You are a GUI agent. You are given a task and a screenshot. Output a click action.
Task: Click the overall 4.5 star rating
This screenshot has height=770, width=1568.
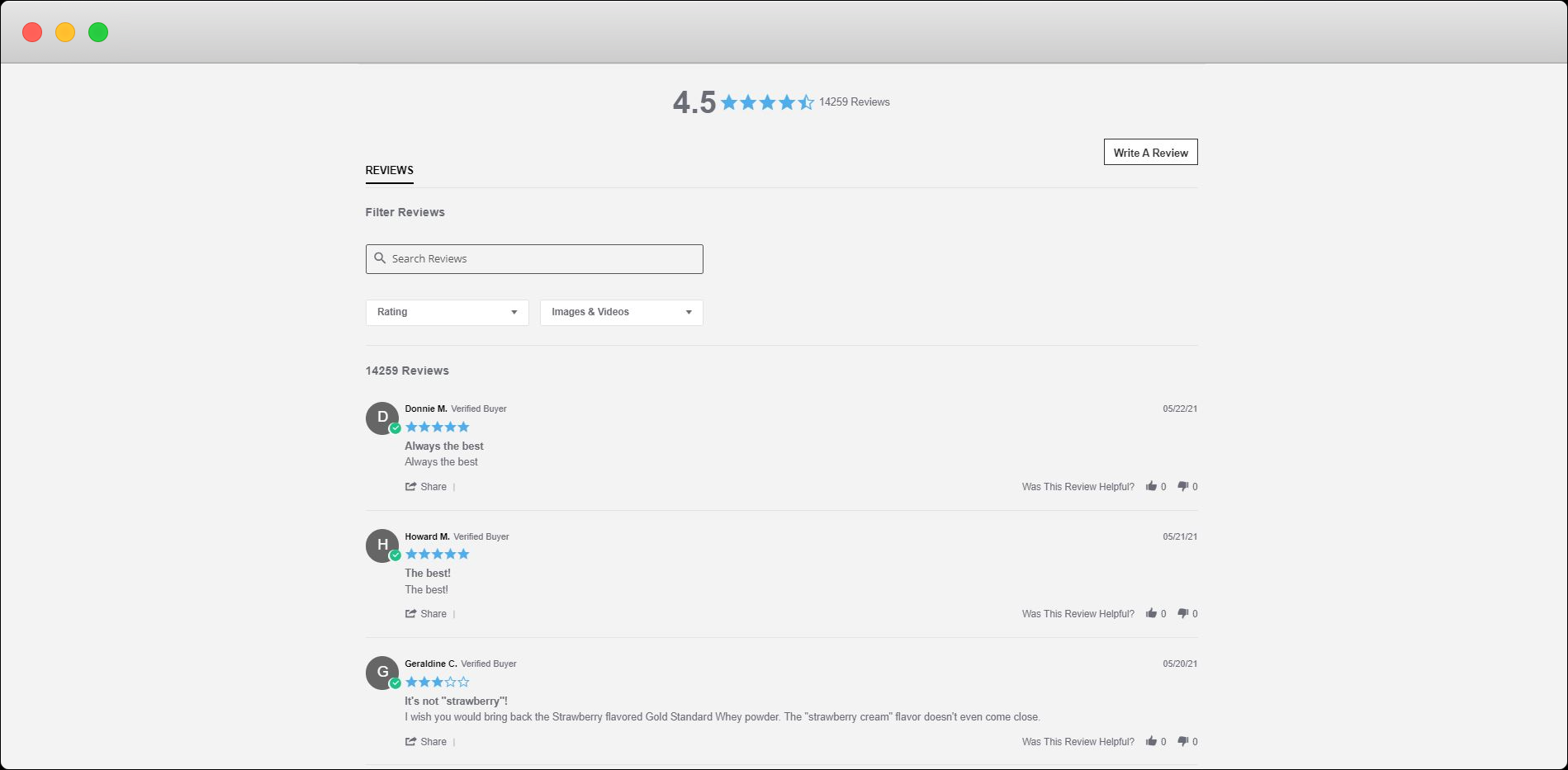pyautogui.click(x=767, y=102)
